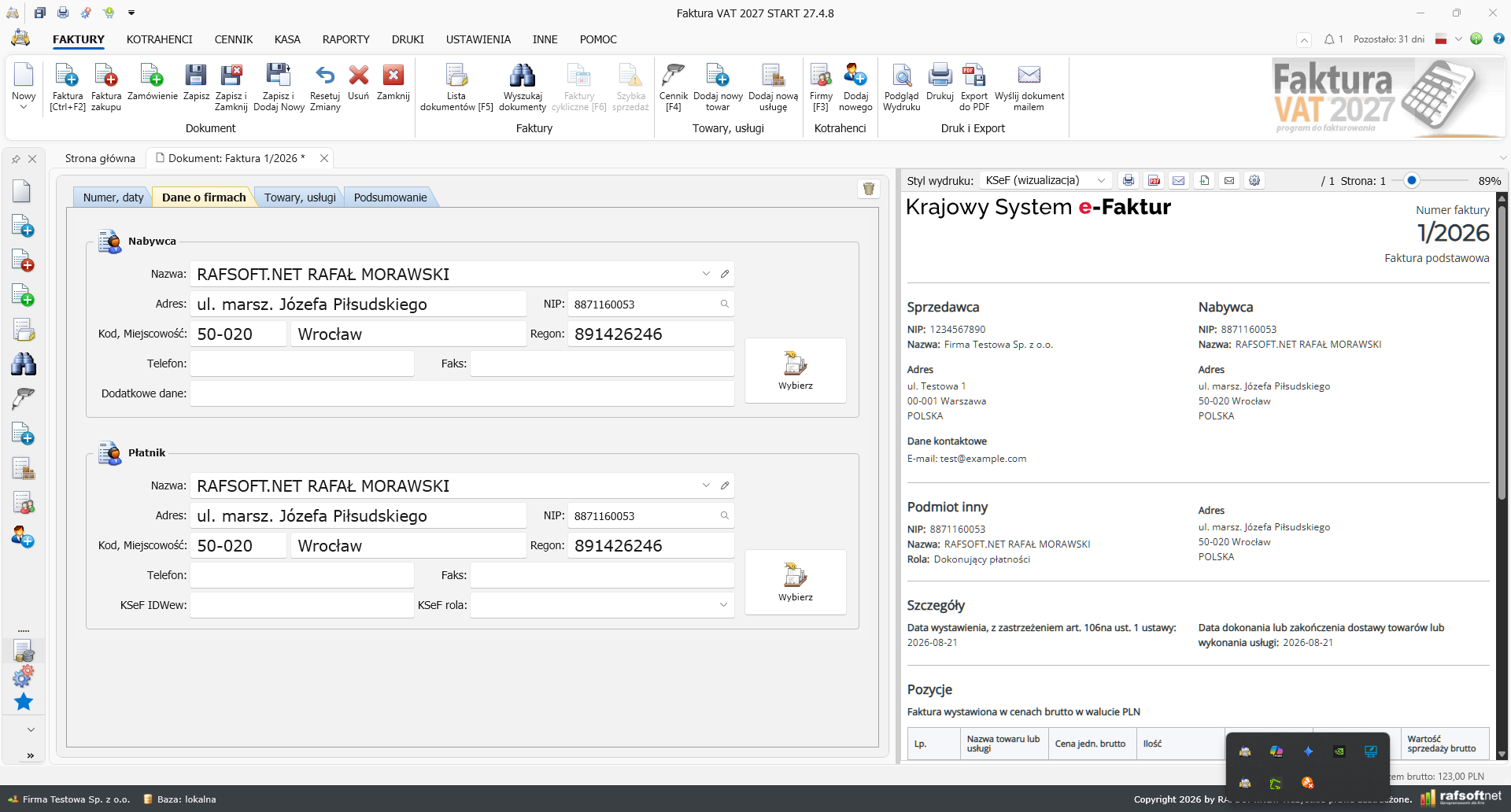Open the CENNIK menu
Screen dimensions: 1511x812
pos(234,39)
